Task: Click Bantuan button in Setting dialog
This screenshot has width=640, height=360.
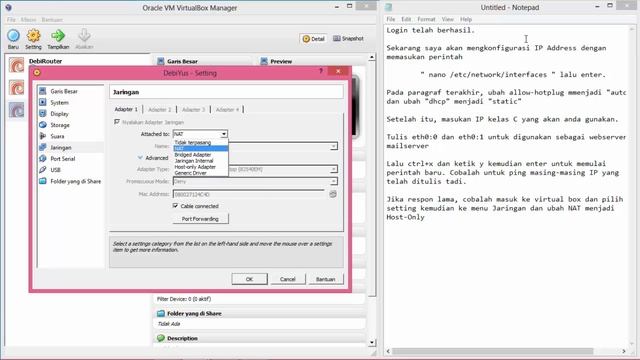Action: pos(325,279)
